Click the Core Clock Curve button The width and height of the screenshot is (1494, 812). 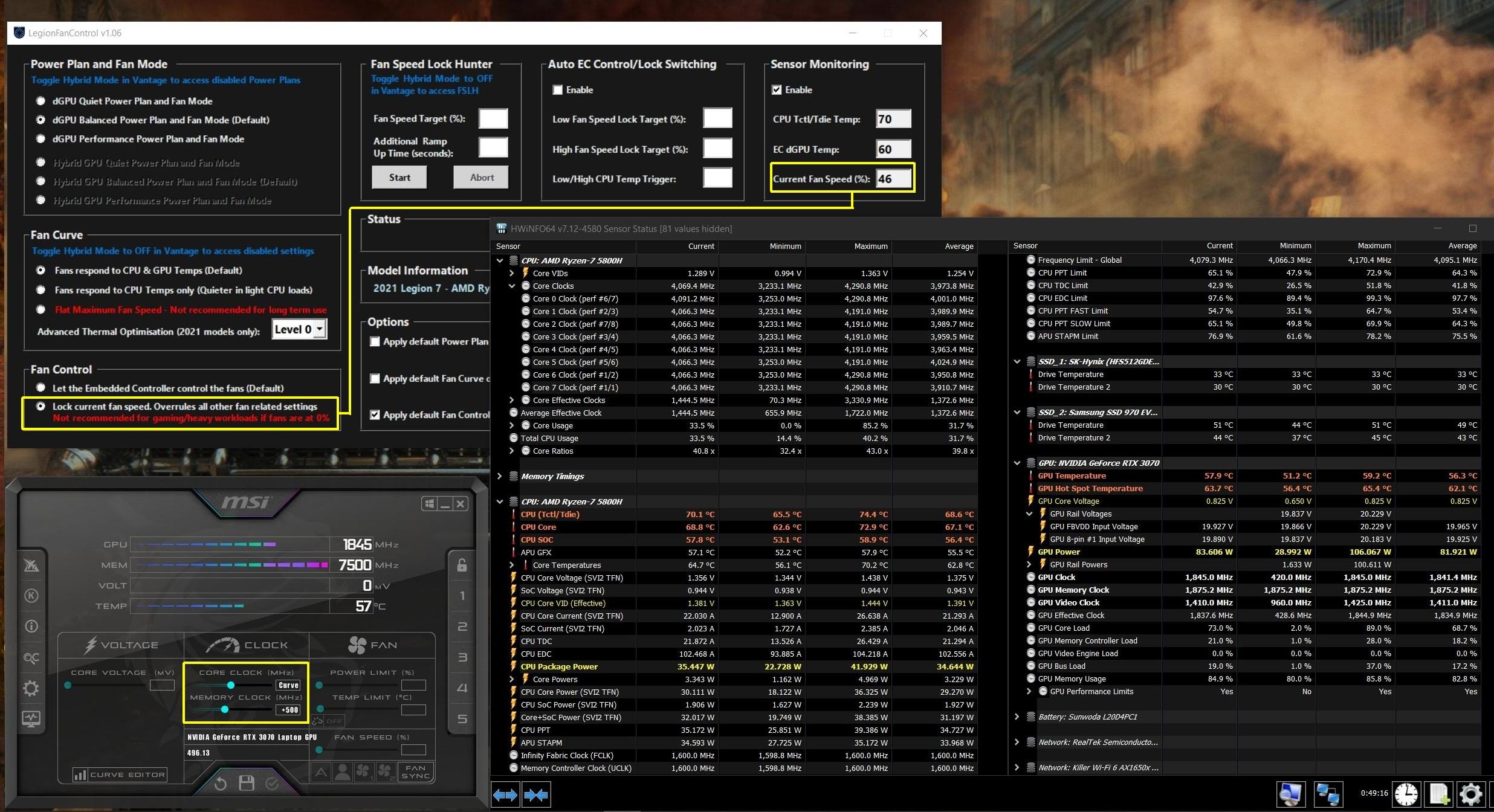288,685
